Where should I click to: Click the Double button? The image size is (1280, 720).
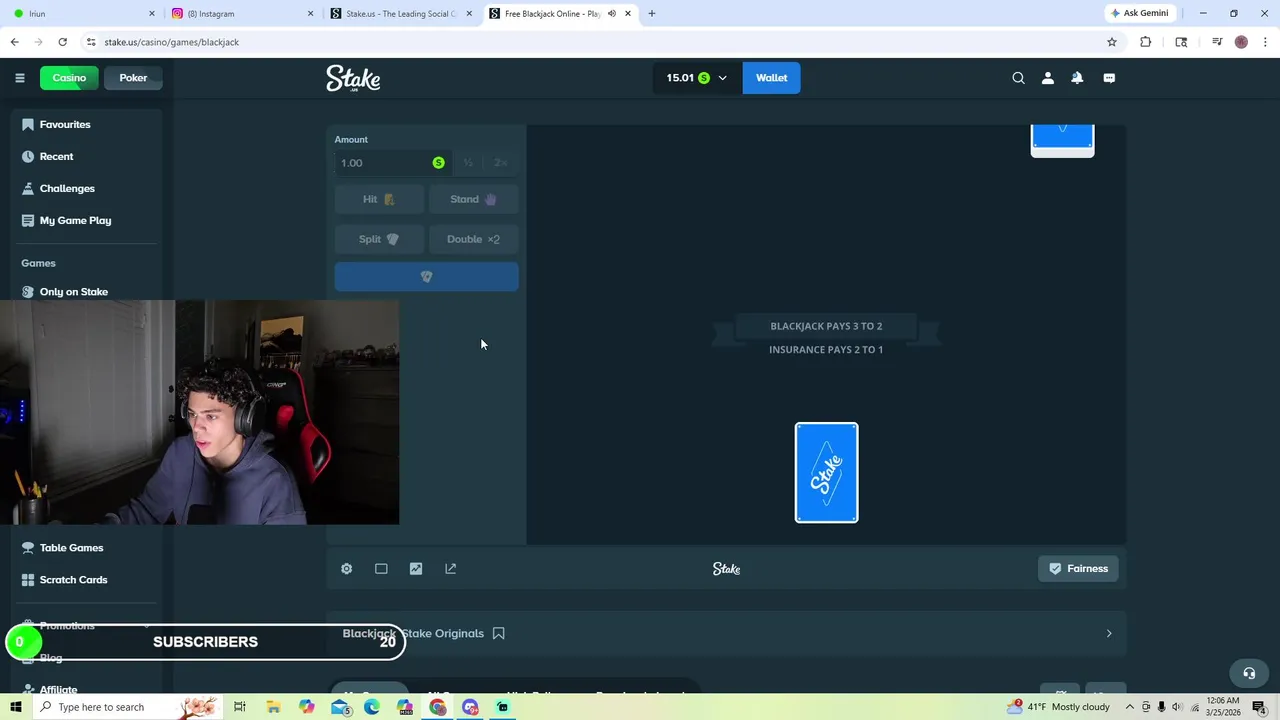(x=473, y=239)
